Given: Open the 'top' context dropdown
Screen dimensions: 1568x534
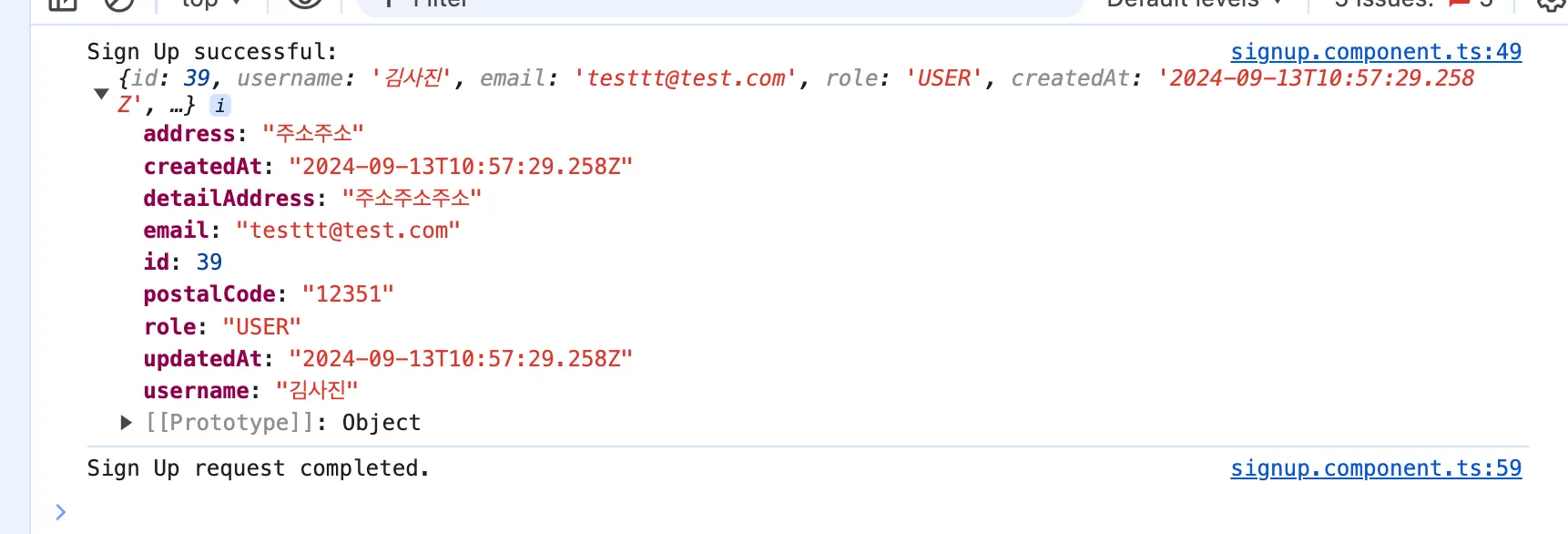Looking at the screenshot, I should coord(211,4).
